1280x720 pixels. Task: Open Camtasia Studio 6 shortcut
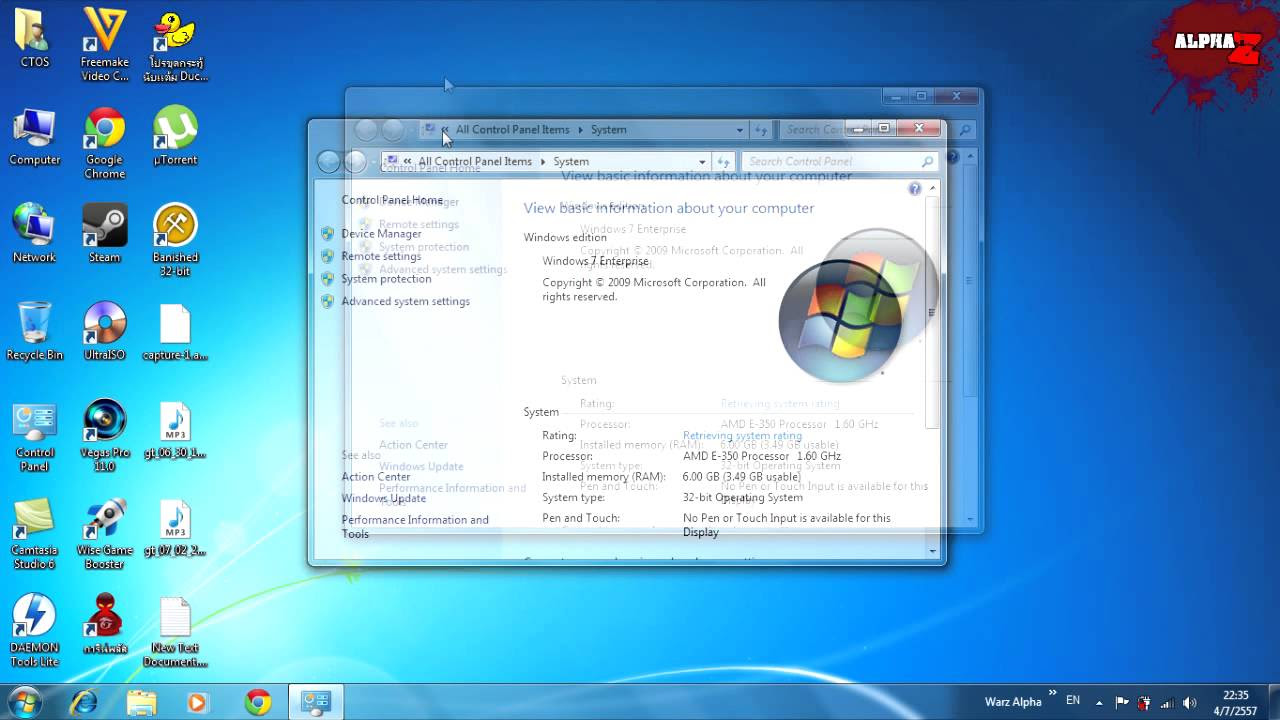coord(34,534)
